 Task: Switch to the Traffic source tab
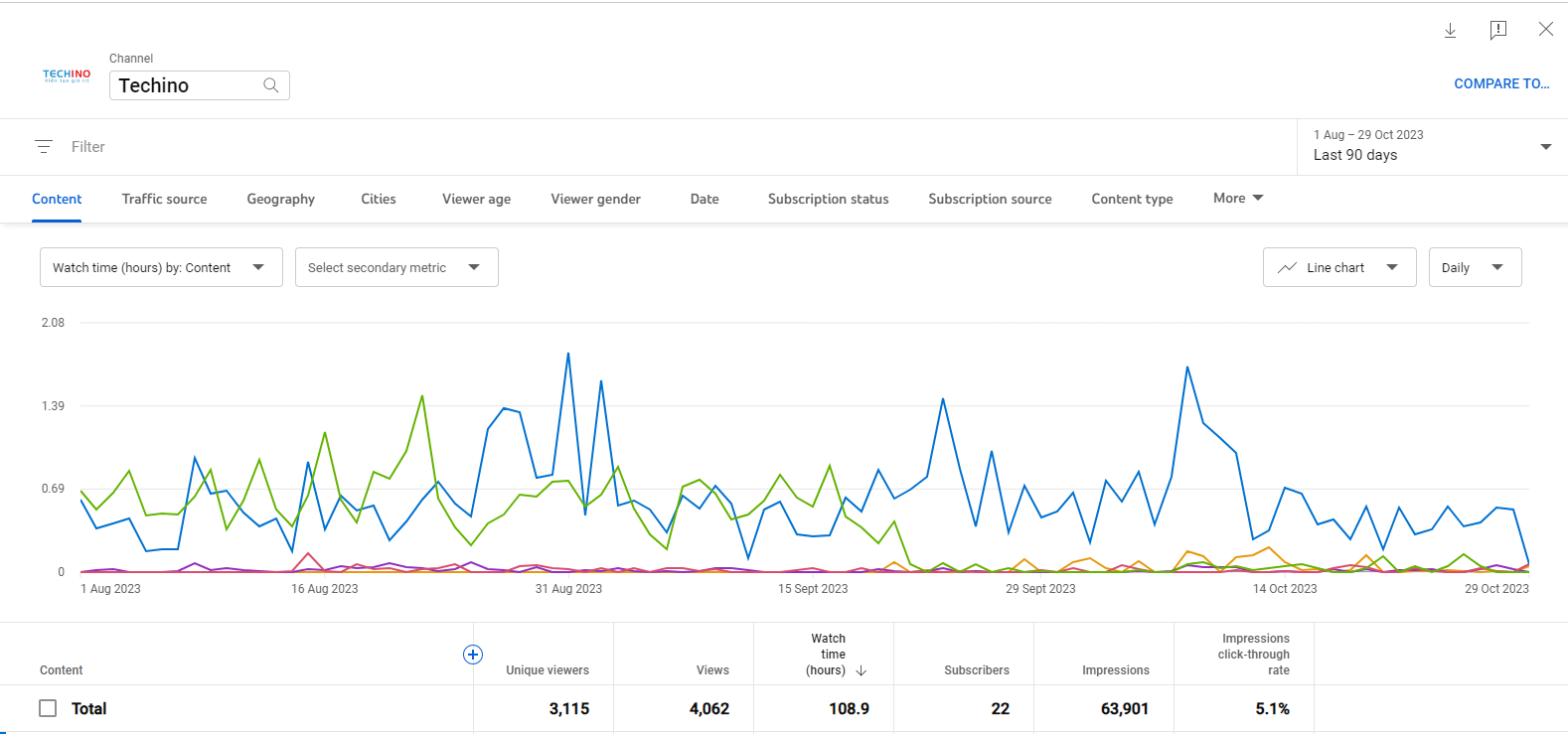point(165,200)
